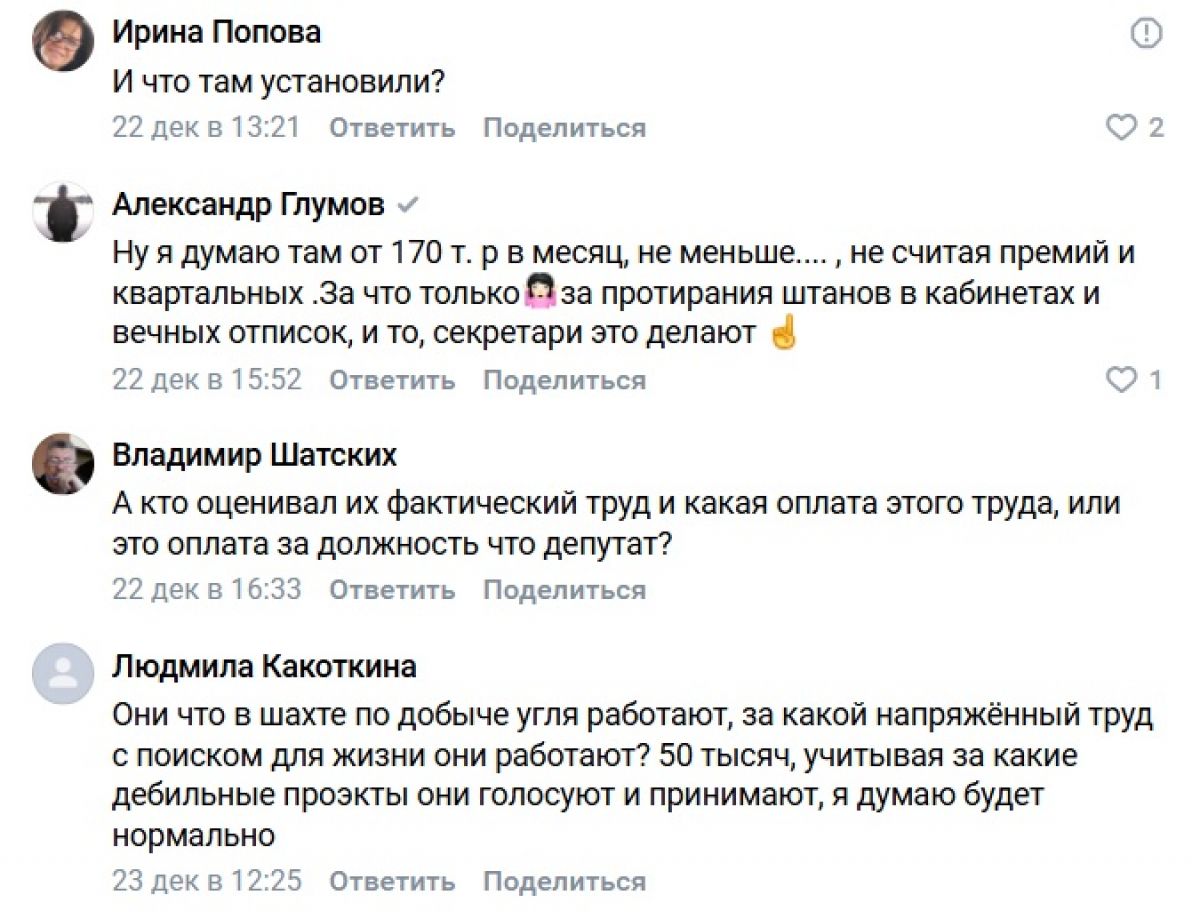1200x919 pixels.
Task: Like Ирина Попова's comment with the heart
Action: pyautogui.click(x=1122, y=128)
